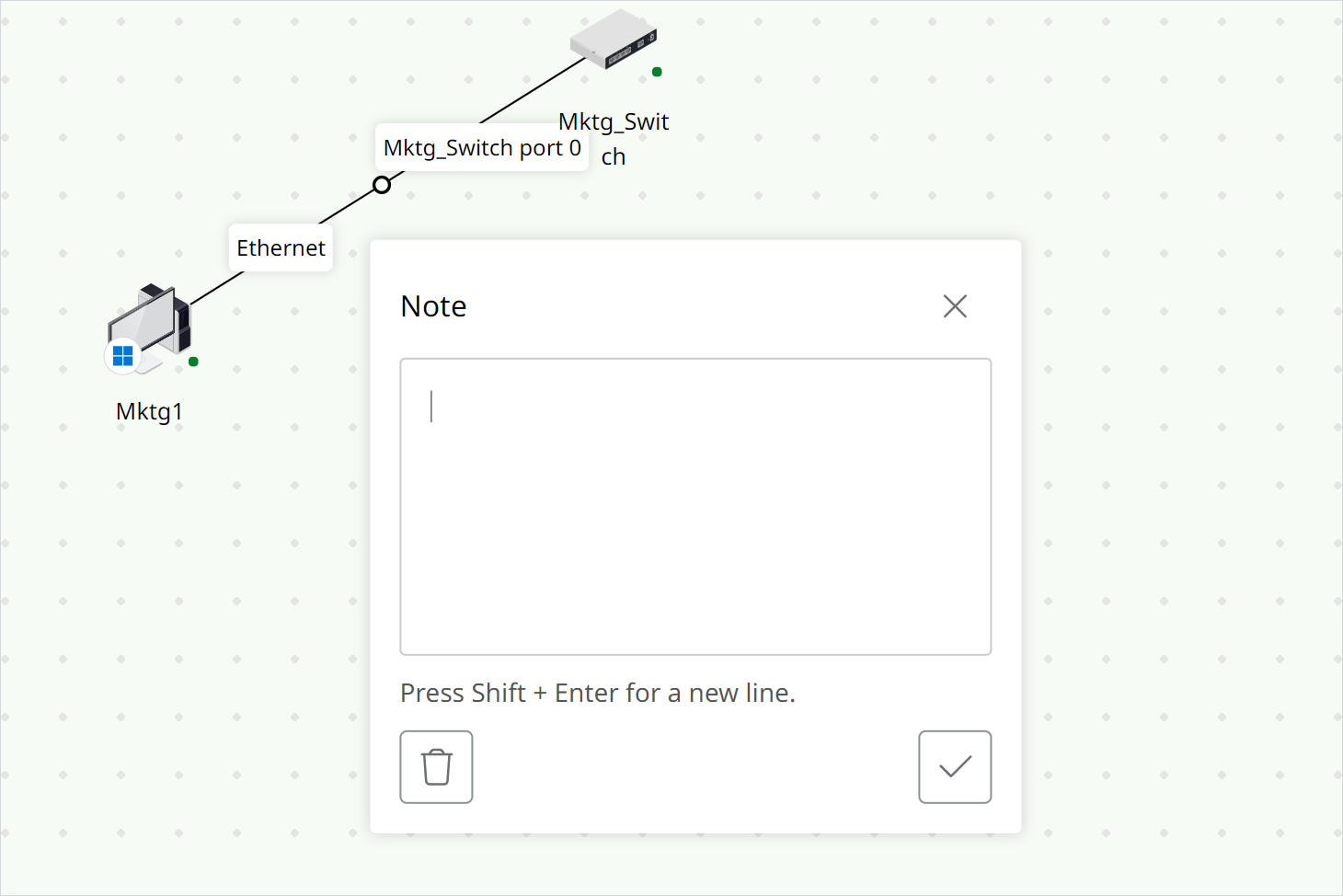Select the Mktg_Switch device icon
Screen dimensions: 1343x896
[613, 39]
